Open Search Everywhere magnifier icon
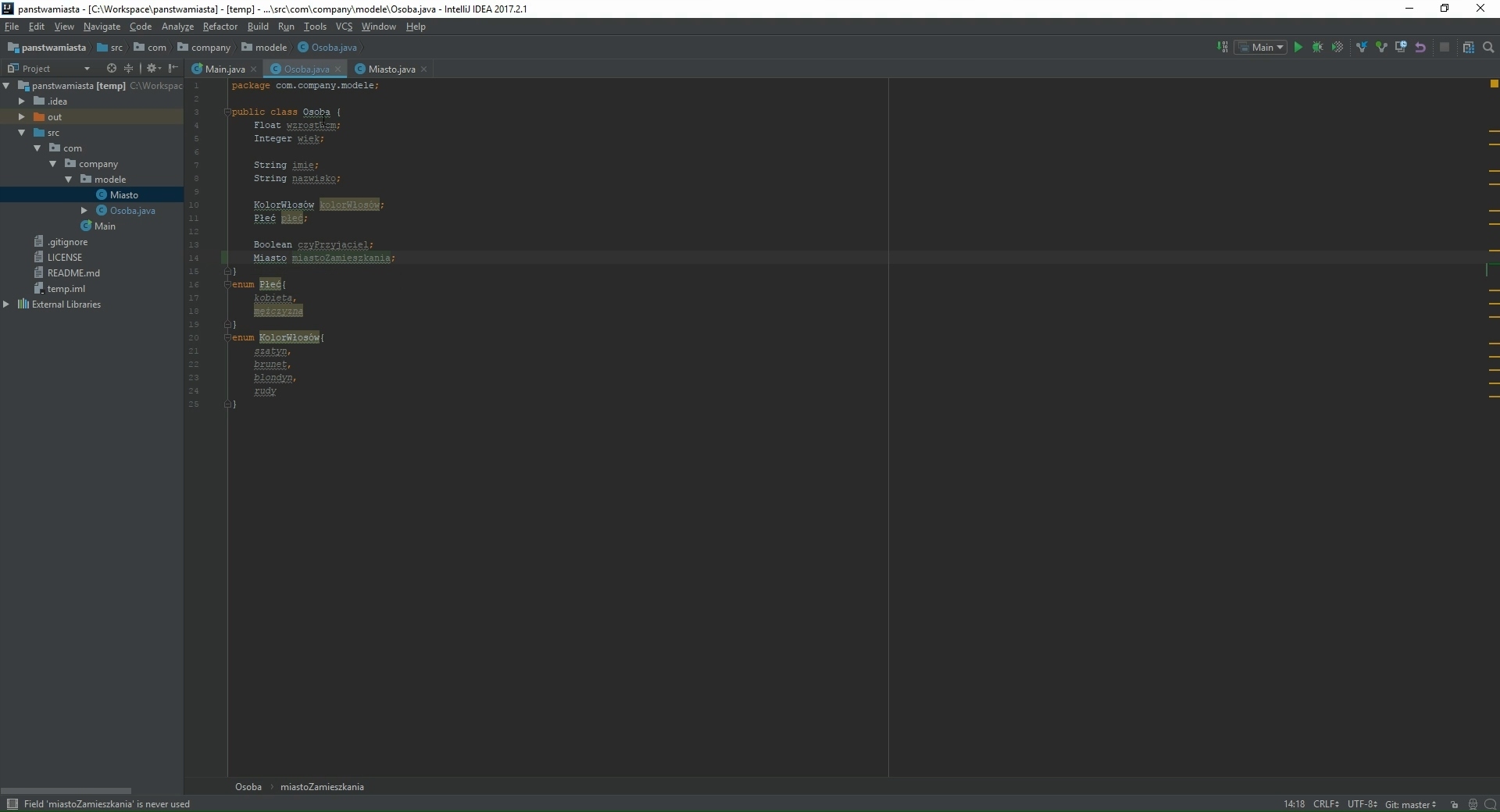The image size is (1500, 812). pos(1488,48)
